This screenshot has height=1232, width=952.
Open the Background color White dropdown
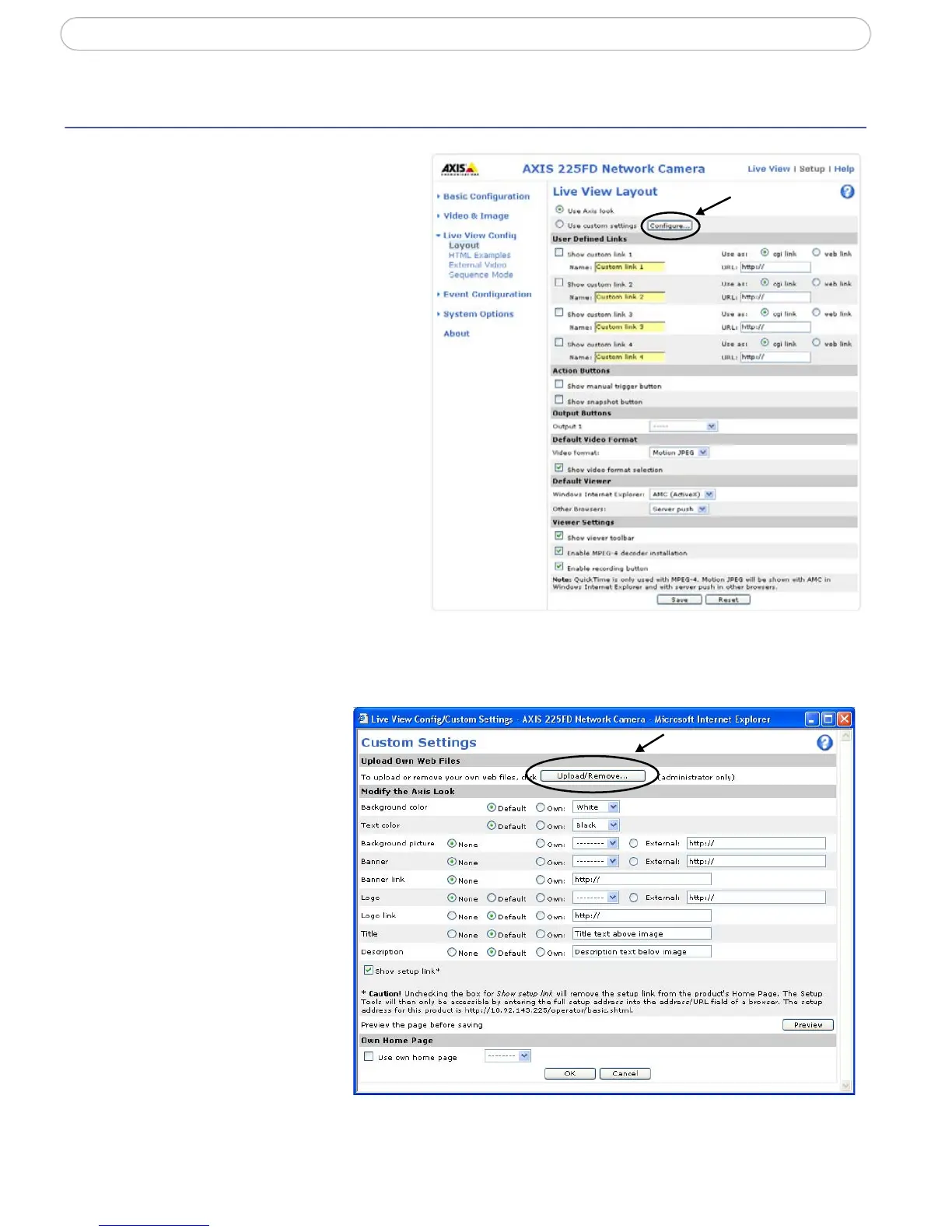tap(596, 807)
